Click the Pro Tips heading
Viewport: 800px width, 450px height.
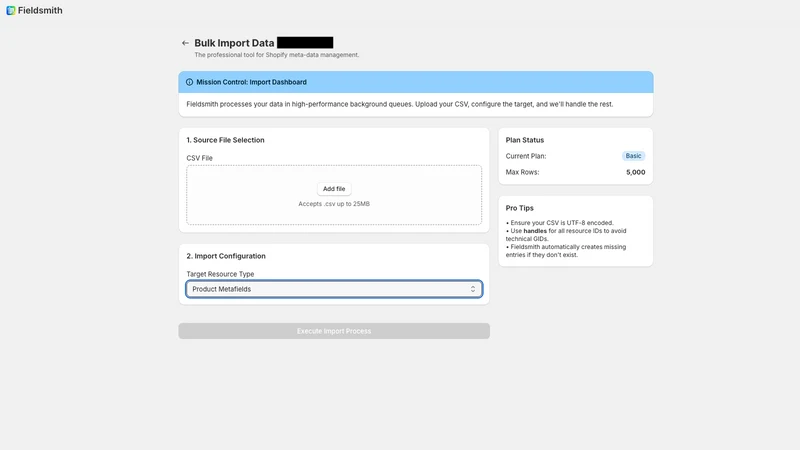pos(519,208)
